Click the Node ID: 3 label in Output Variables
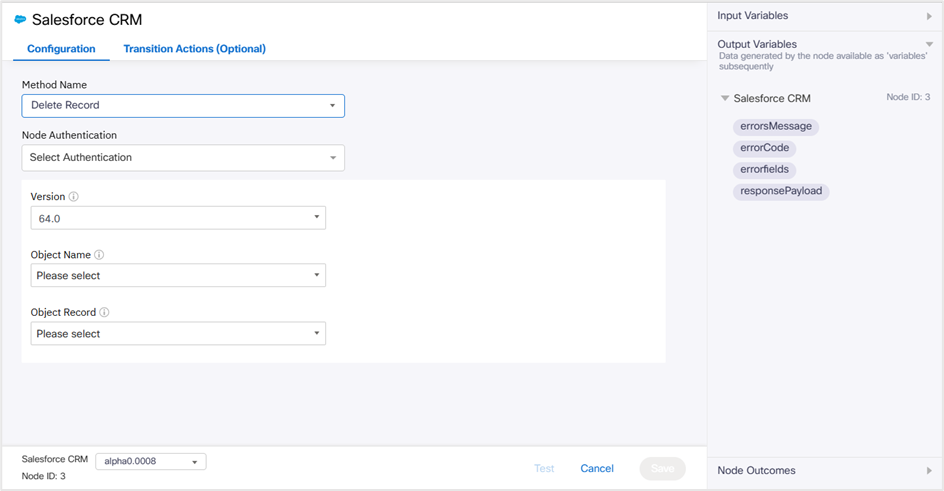944x491 pixels. 908,97
